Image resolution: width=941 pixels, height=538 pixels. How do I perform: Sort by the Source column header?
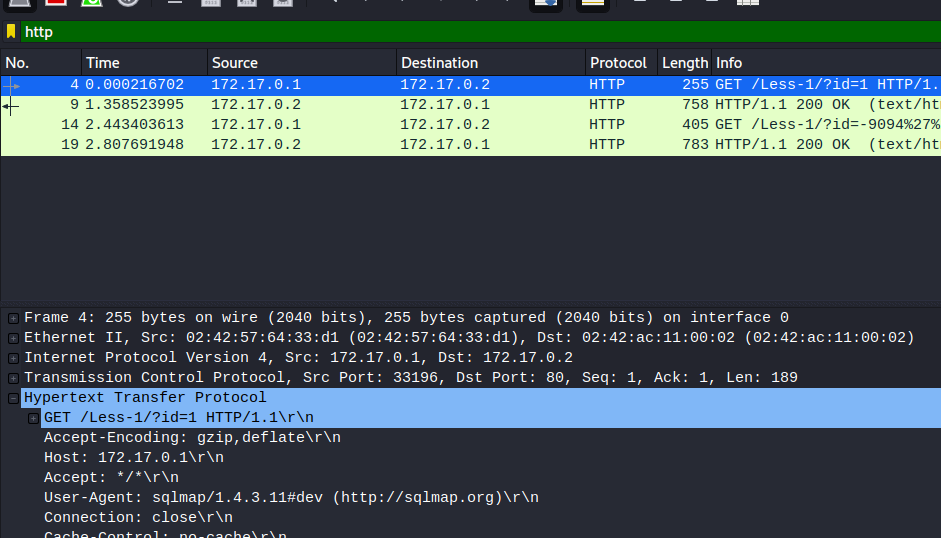point(302,63)
